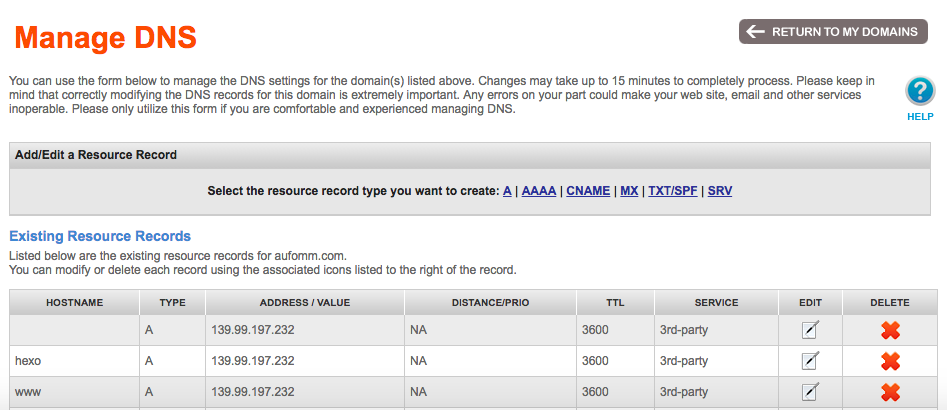Delete the blank-hostname A record
Viewport: 947px width, 410px height.
(x=890, y=330)
